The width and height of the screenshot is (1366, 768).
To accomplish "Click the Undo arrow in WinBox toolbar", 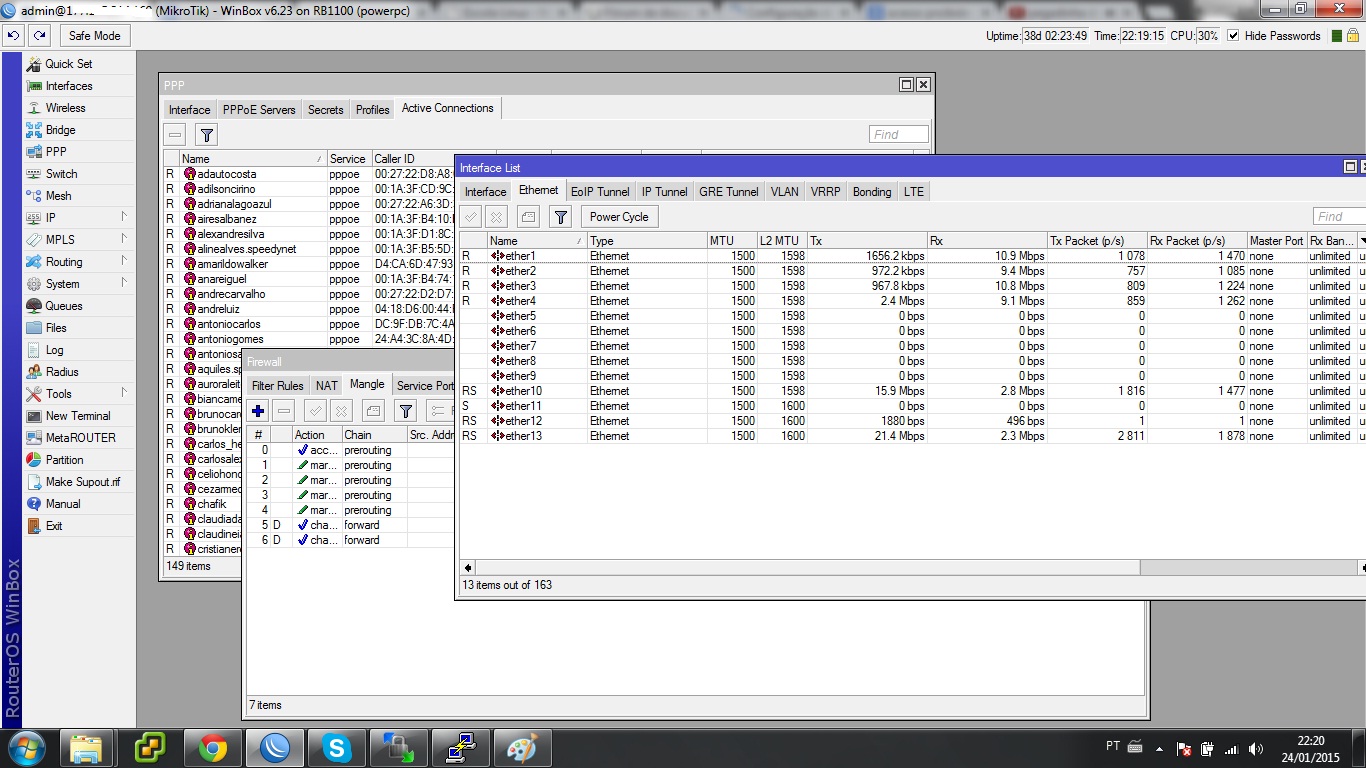I will [13, 35].
